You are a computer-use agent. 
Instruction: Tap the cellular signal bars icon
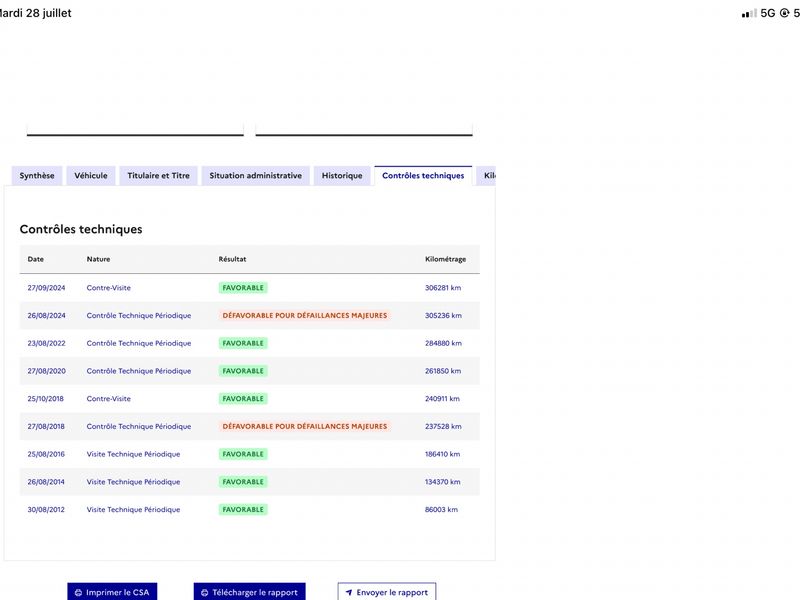(x=749, y=13)
